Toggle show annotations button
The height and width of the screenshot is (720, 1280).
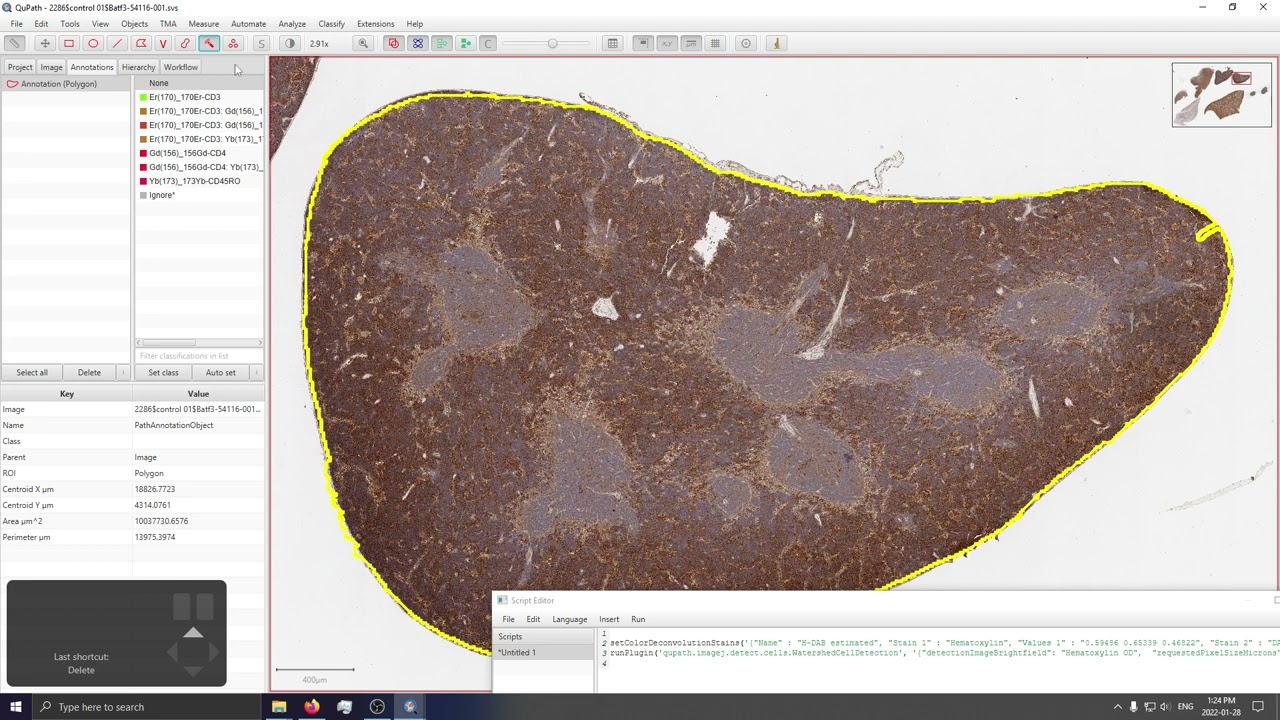(x=393, y=43)
